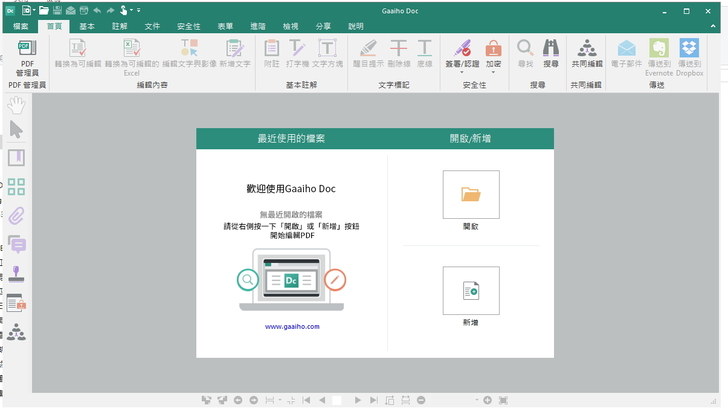This screenshot has width=728, height=411.
Task: Open the quick access toolbar customize arrow
Action: [x=139, y=10]
